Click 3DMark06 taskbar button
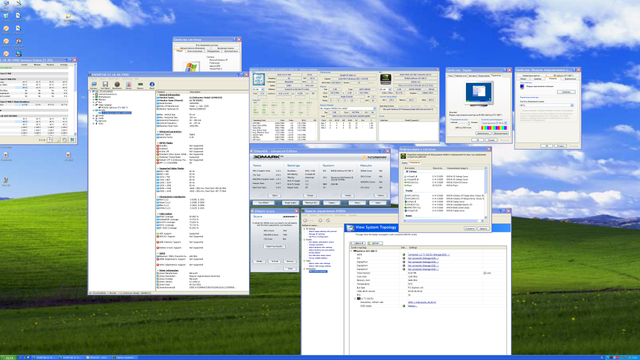640x360 pixels. [x=98, y=358]
